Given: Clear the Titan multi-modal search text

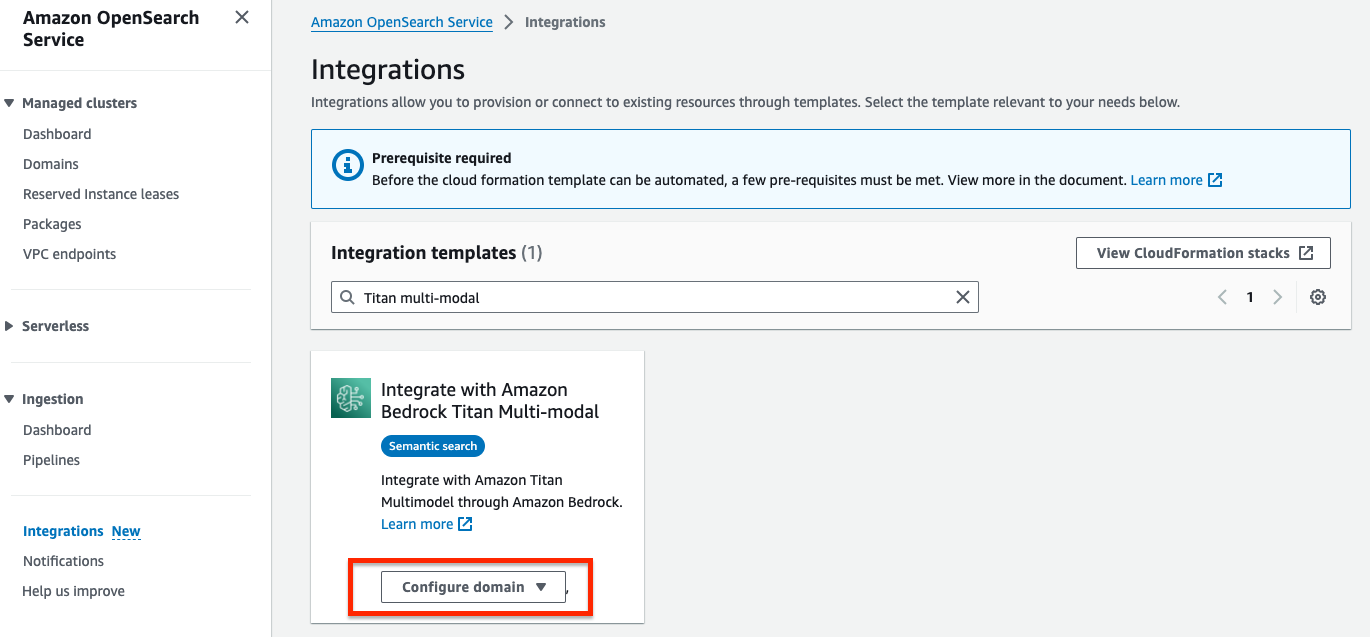Looking at the screenshot, I should 963,297.
